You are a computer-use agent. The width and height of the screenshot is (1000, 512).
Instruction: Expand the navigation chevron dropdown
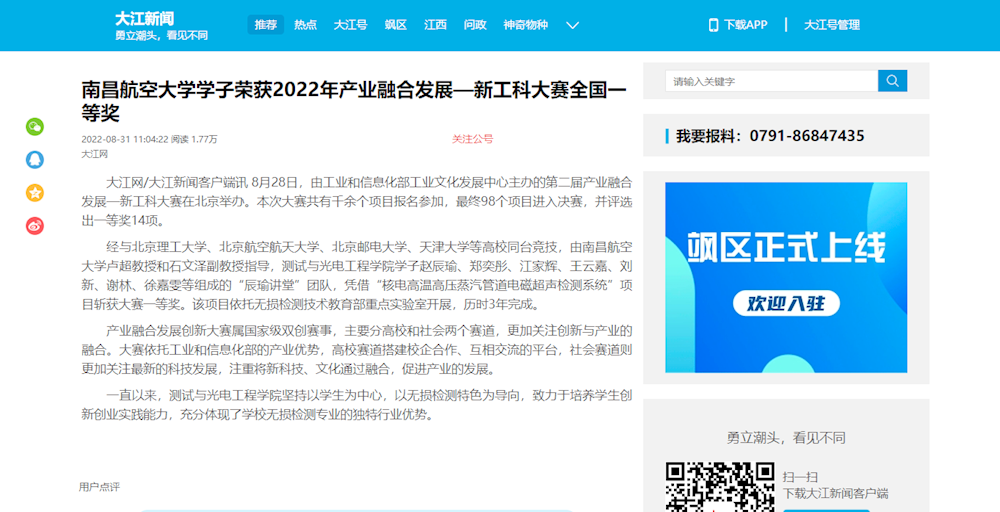pyautogui.click(x=572, y=25)
